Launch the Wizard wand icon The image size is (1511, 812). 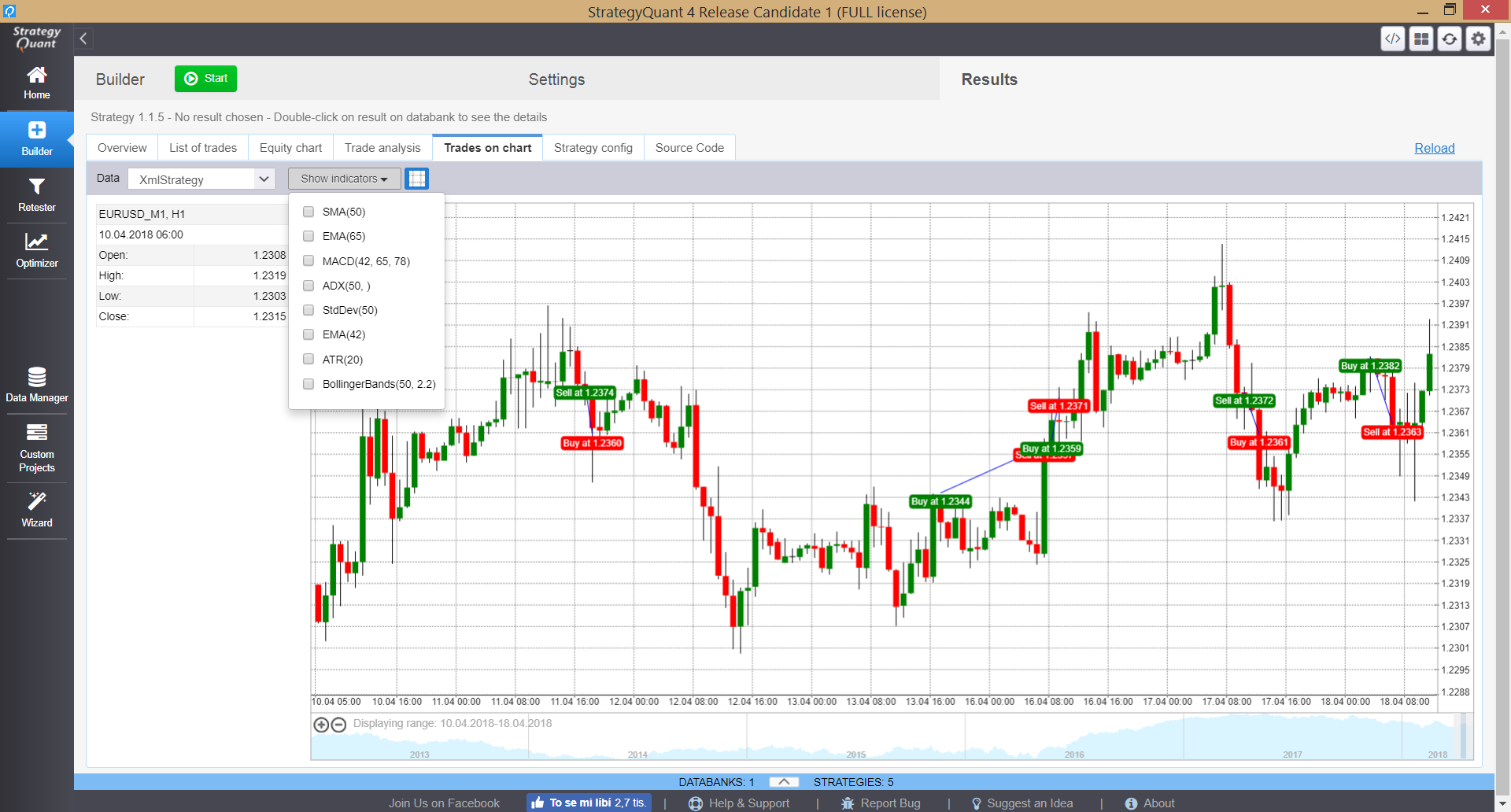(x=37, y=510)
